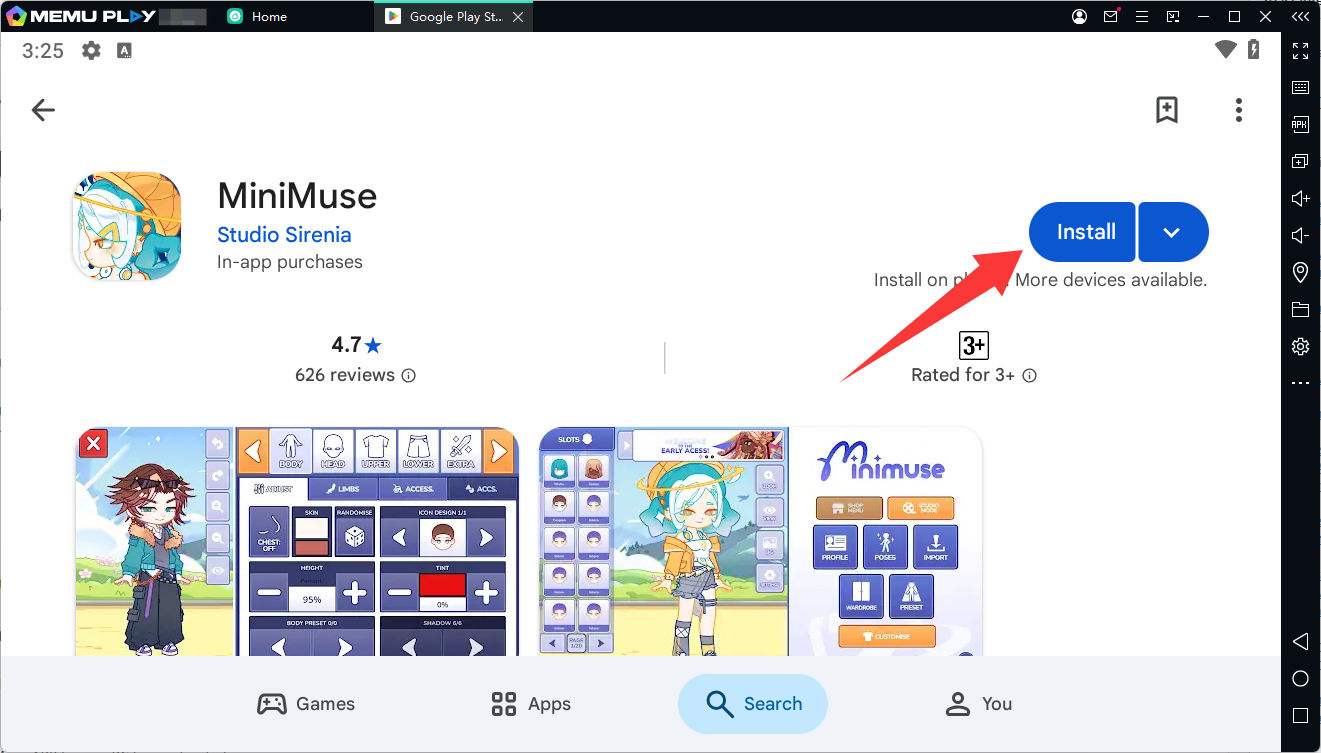Screen dimensions: 1321x753
Task: Click the 4.7 star rating
Action: [357, 345]
